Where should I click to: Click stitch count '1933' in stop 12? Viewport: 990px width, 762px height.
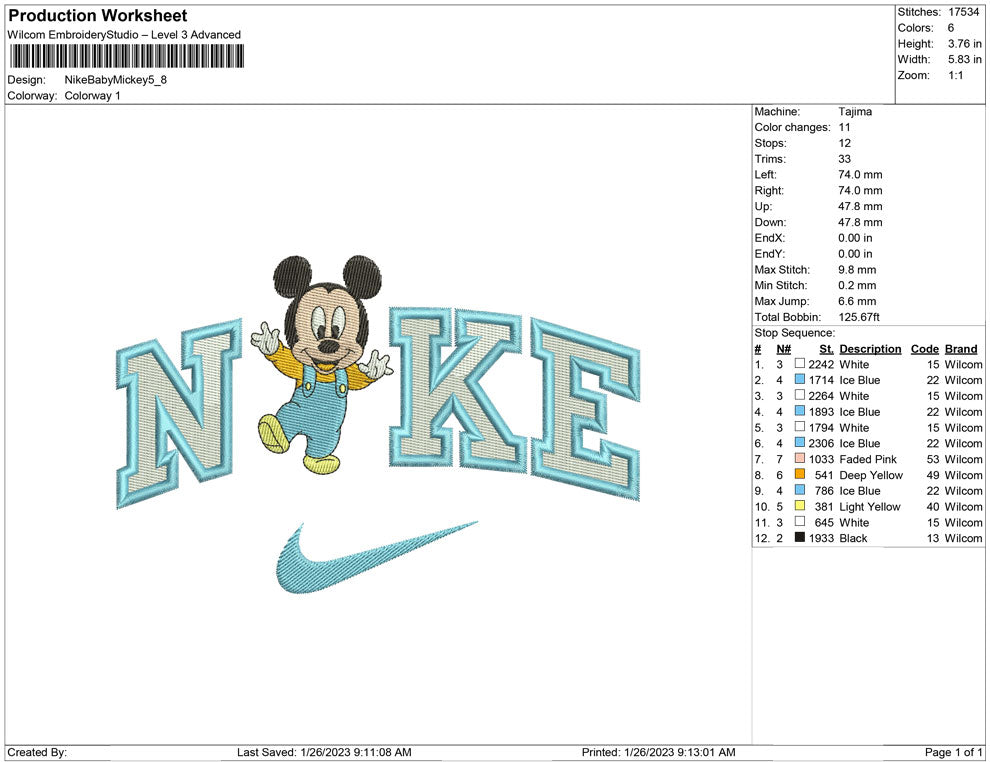pos(821,538)
